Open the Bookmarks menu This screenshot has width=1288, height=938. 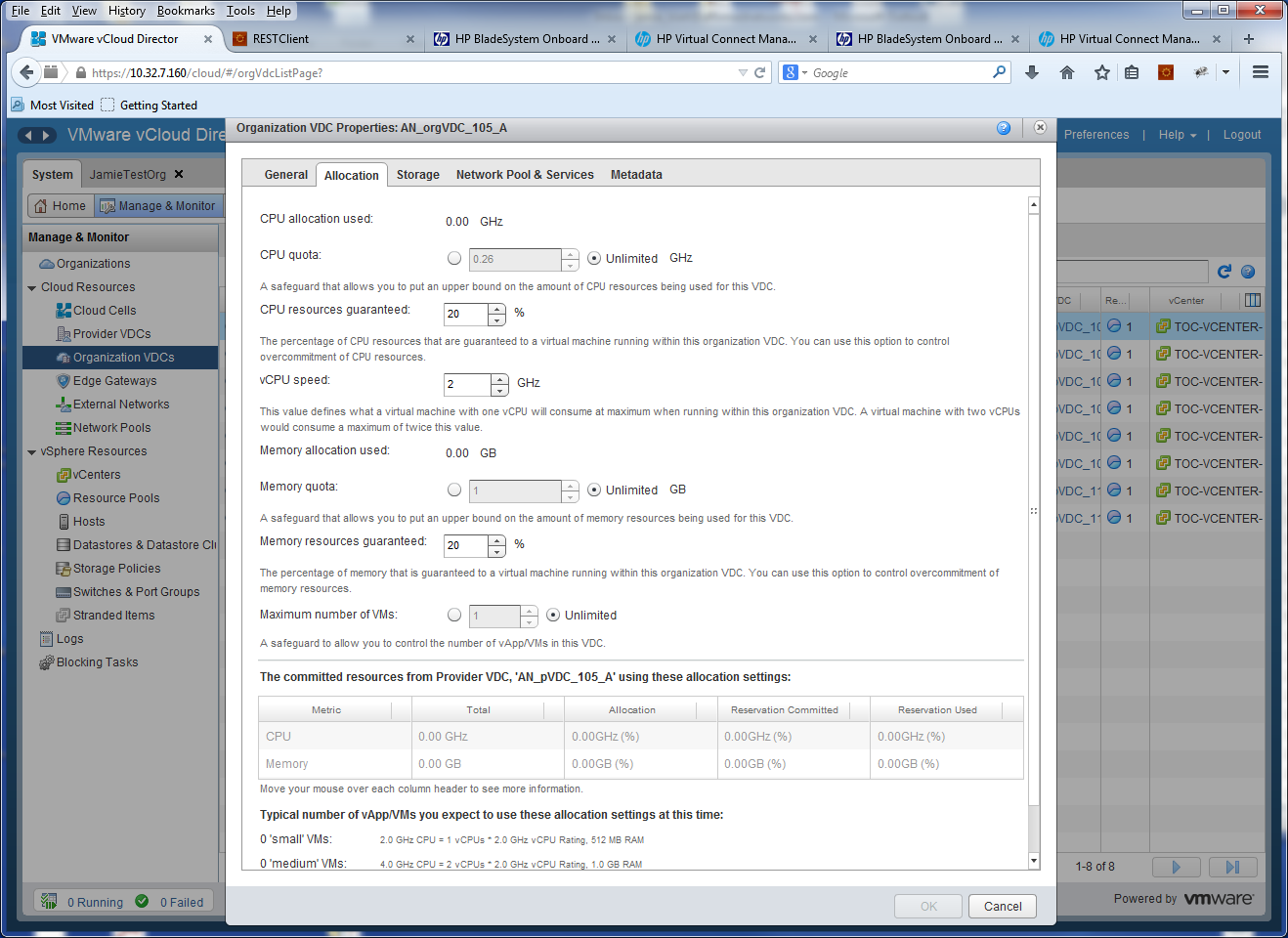[x=186, y=11]
